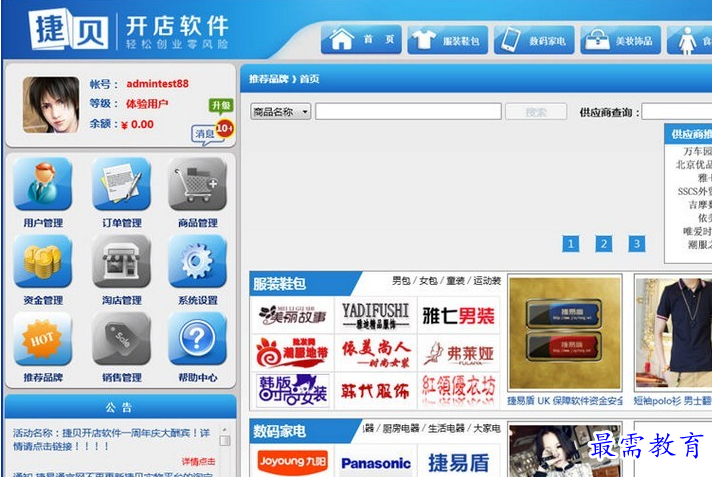This screenshot has height=477, width=712.
Task: Click 童装 category link
Action: point(455,281)
